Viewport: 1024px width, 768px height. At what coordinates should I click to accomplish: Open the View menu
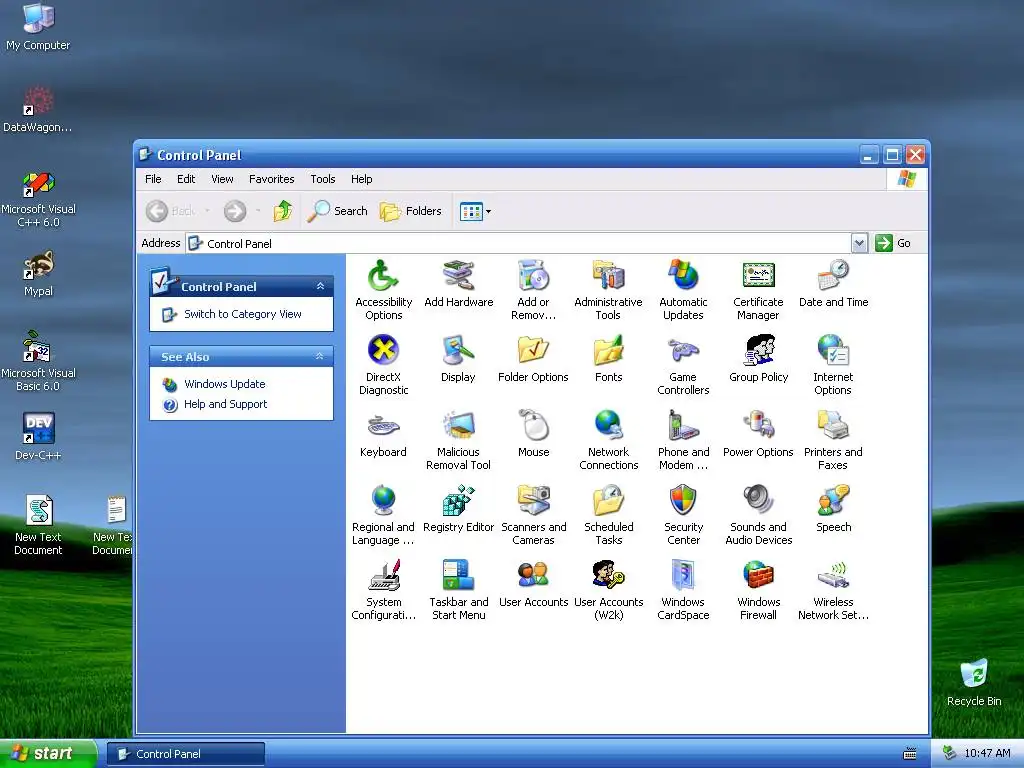click(x=222, y=179)
